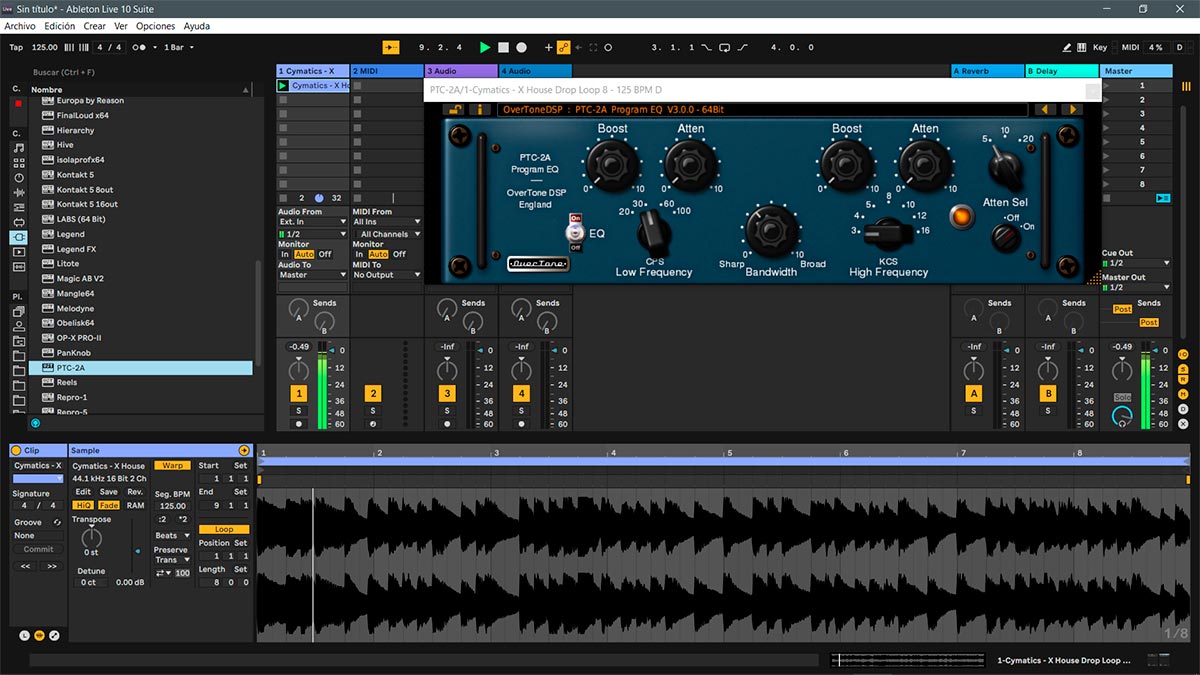Arm the Arrangement Record button
Image resolution: width=1200 pixels, height=675 pixels.
[x=521, y=47]
